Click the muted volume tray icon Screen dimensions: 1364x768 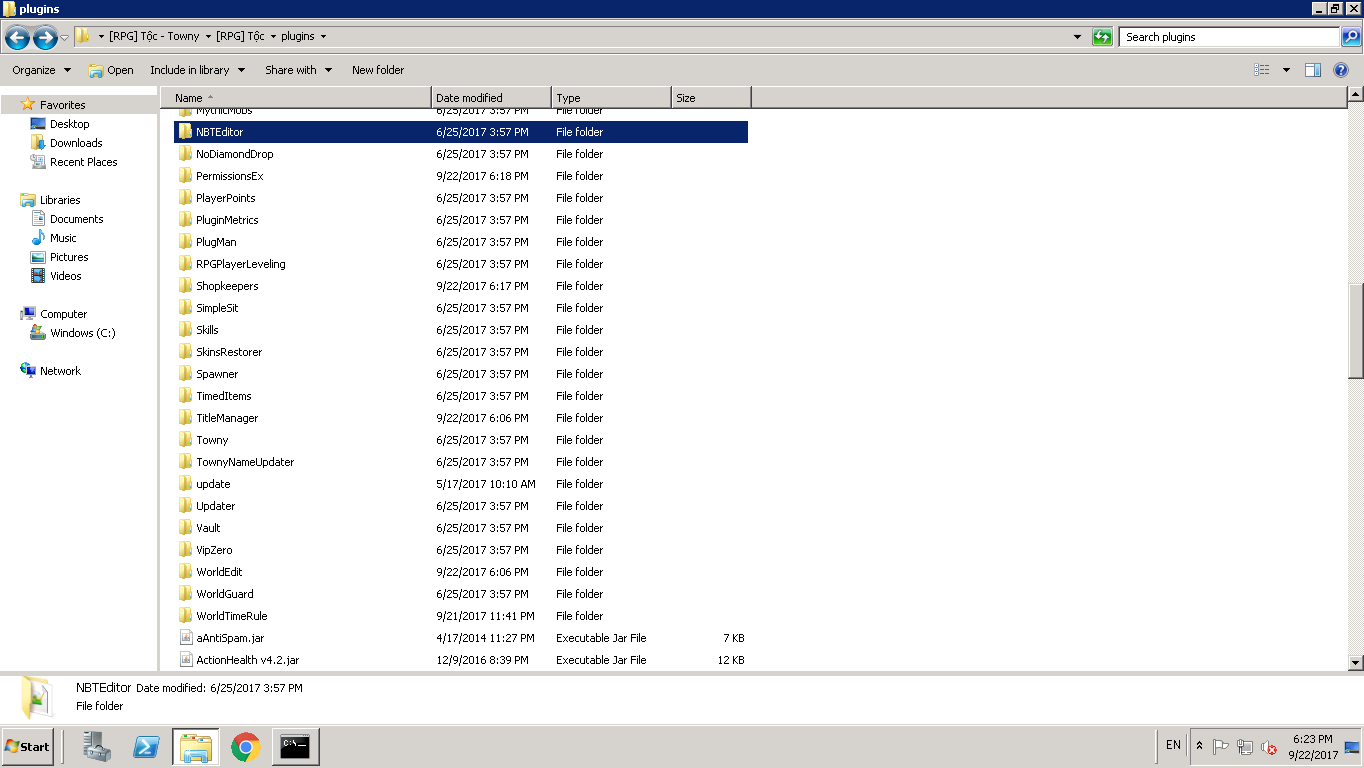click(x=1269, y=747)
